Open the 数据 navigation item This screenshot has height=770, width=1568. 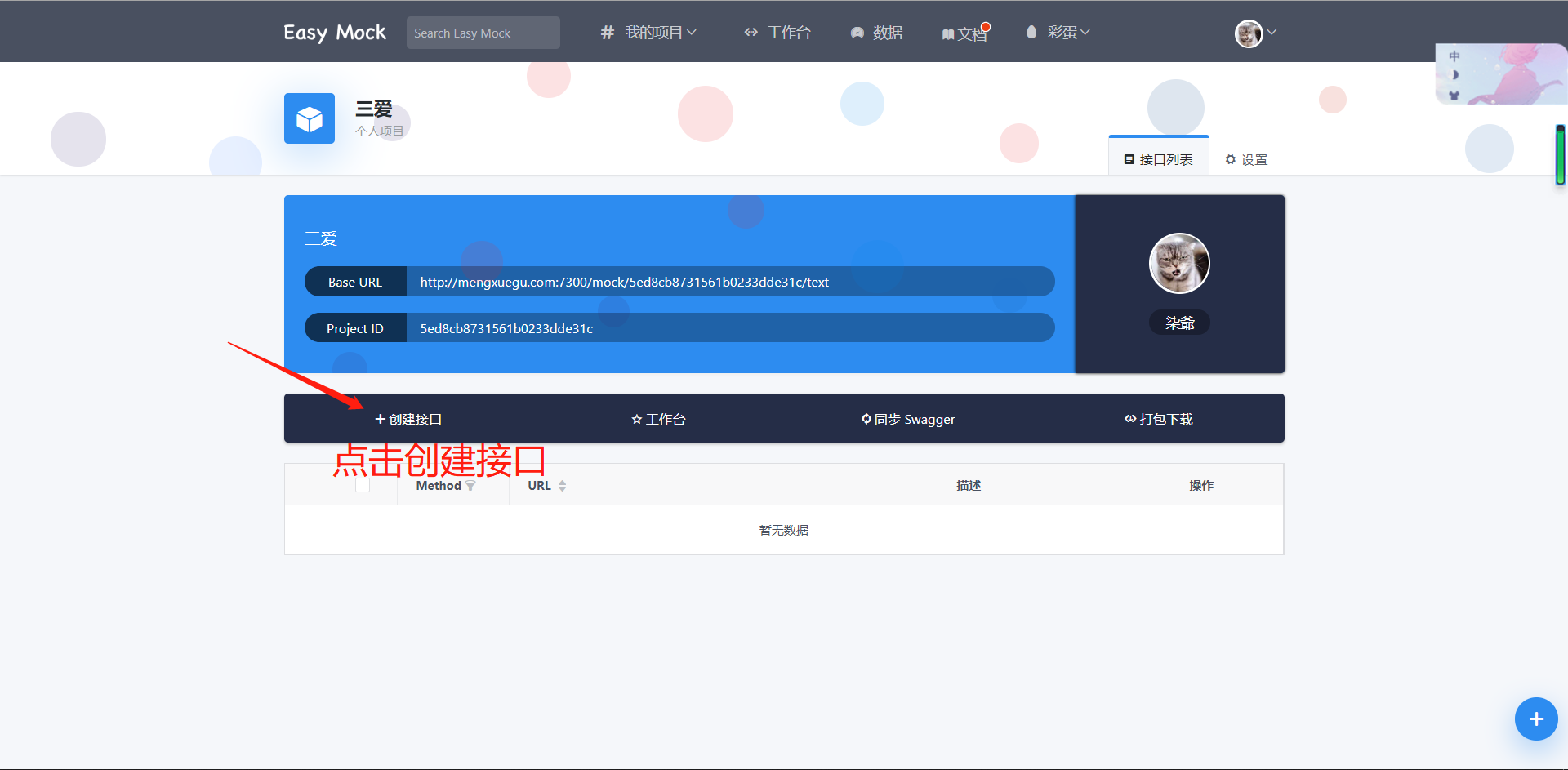pyautogui.click(x=887, y=33)
